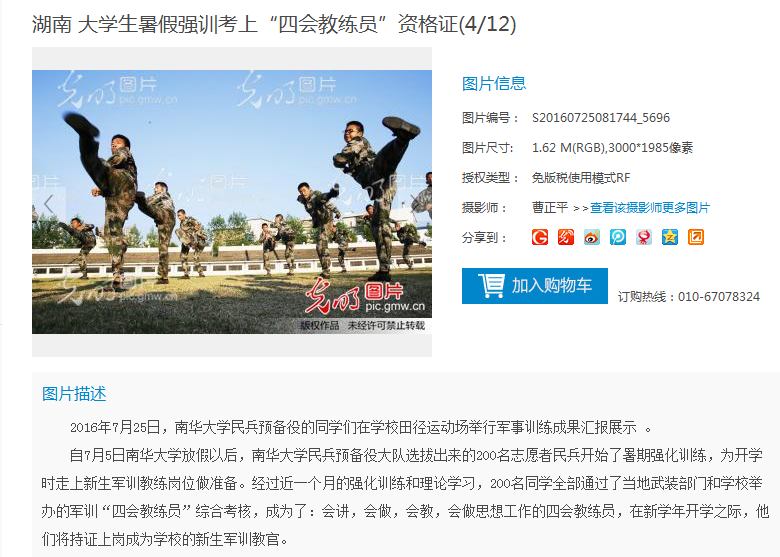Go to next photo with right arrow
Screen dimensions: 780x557
[x=415, y=200]
